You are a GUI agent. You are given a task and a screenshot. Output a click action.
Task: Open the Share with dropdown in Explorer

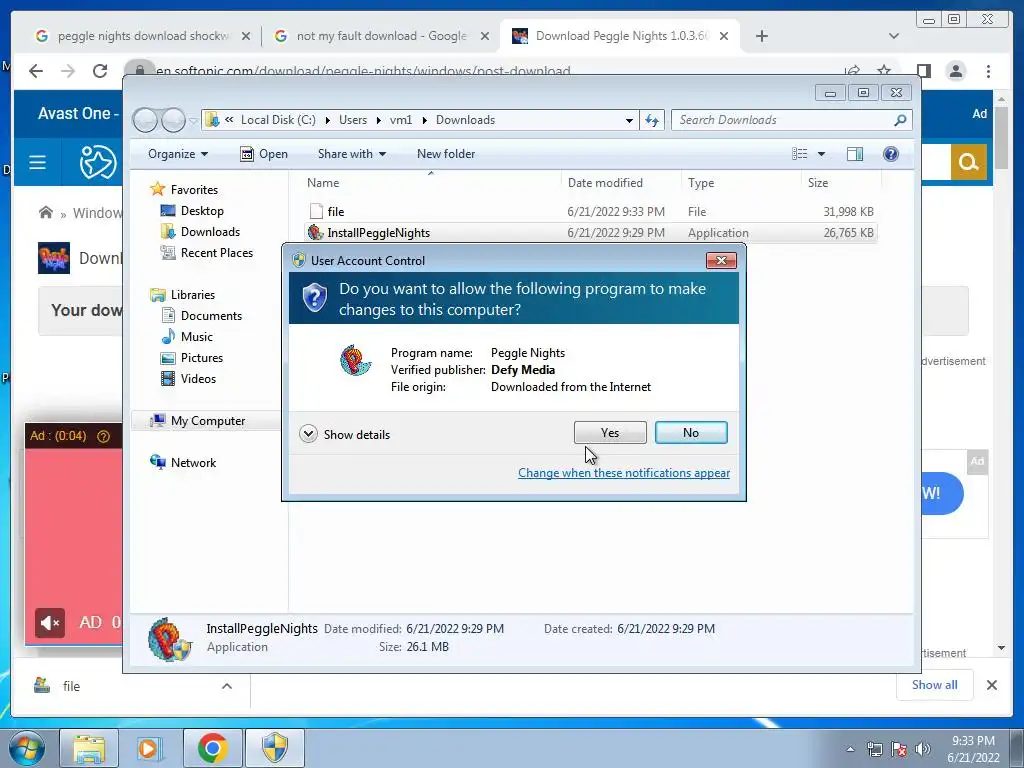tap(352, 154)
